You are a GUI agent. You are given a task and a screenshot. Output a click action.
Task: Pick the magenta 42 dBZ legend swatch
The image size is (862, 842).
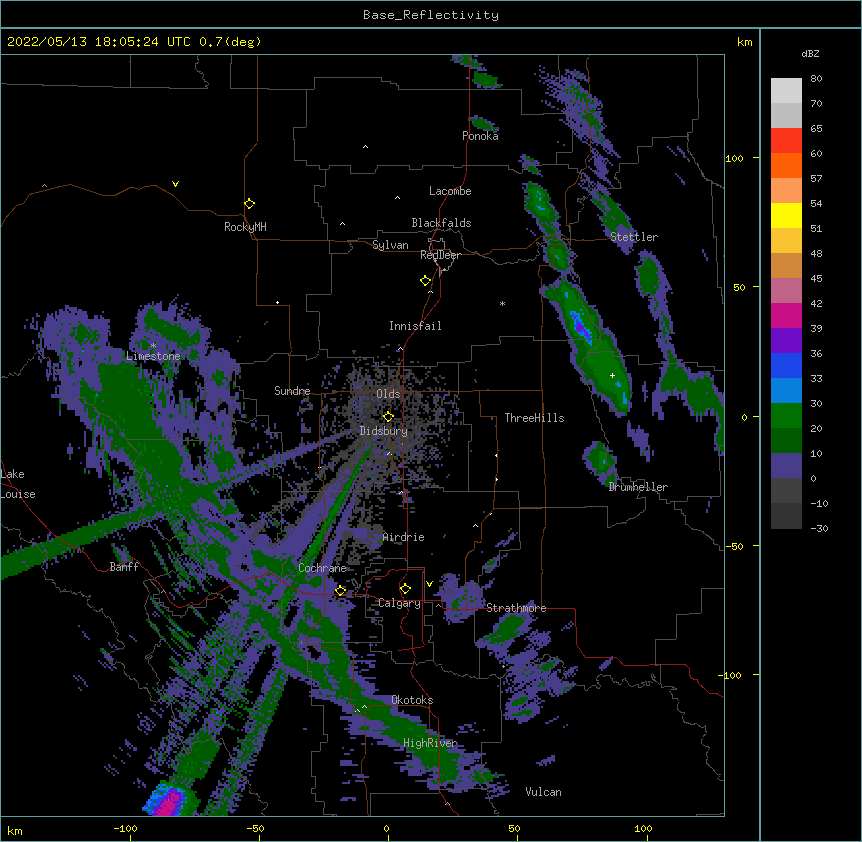(786, 315)
